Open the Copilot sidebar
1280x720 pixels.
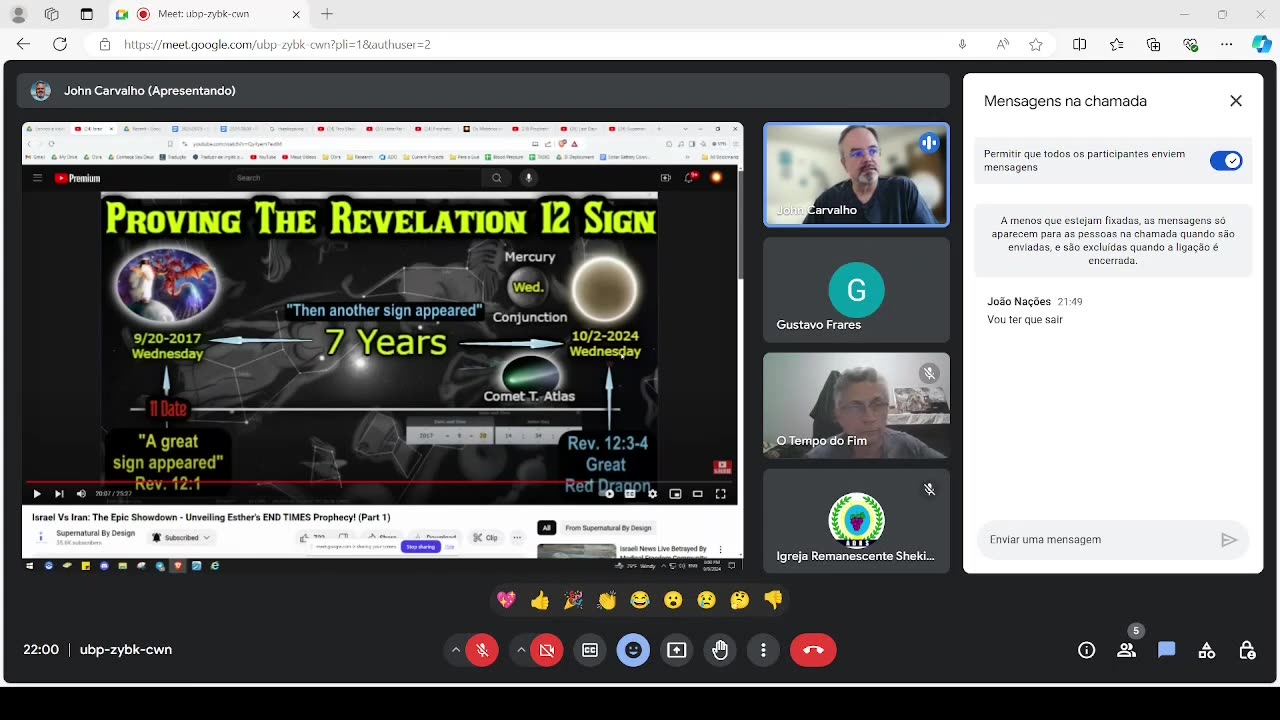(1262, 44)
